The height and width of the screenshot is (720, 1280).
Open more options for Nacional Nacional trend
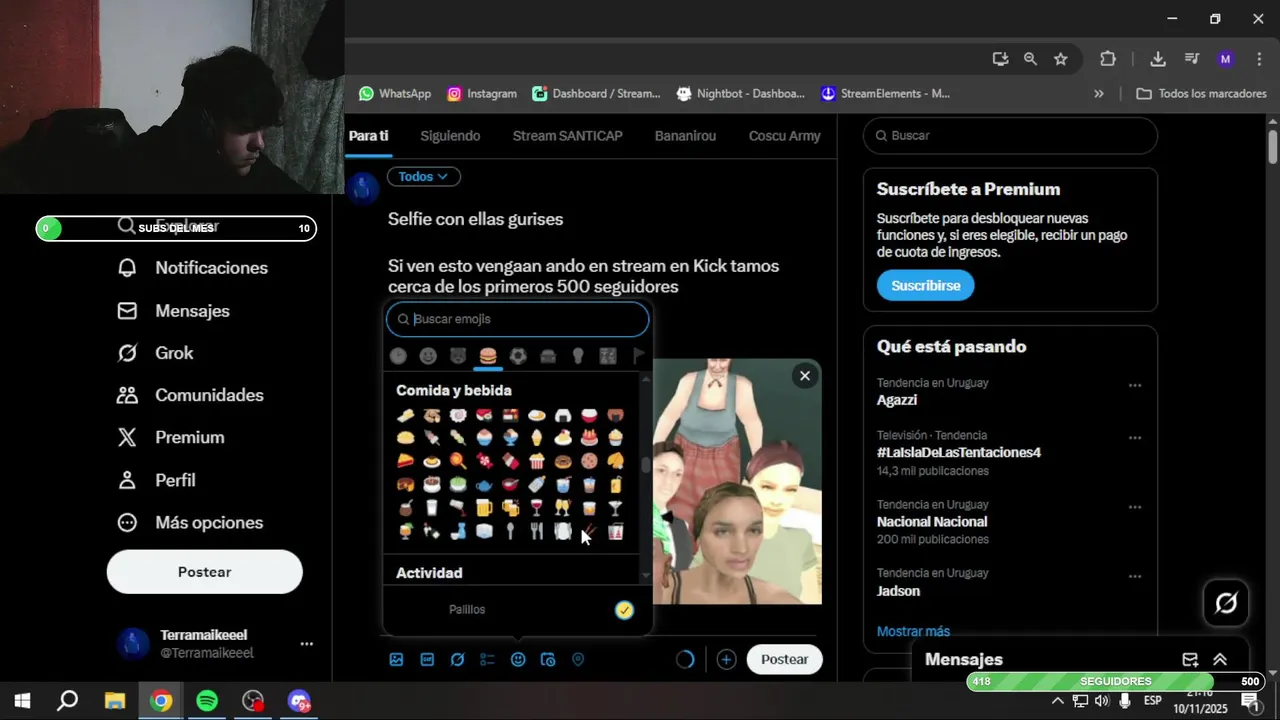point(1135,507)
